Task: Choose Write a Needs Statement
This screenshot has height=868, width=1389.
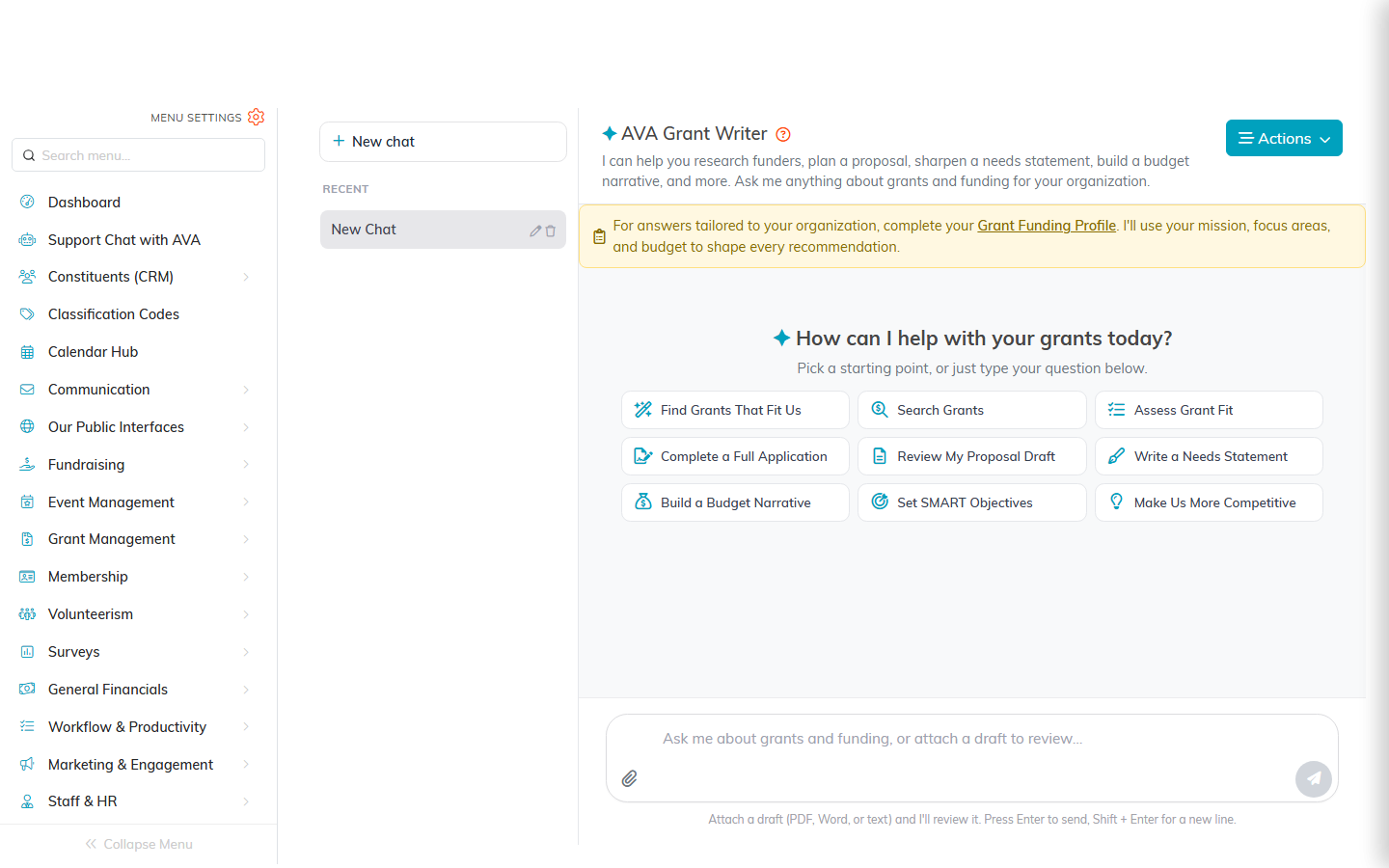Action: pos(1209,456)
